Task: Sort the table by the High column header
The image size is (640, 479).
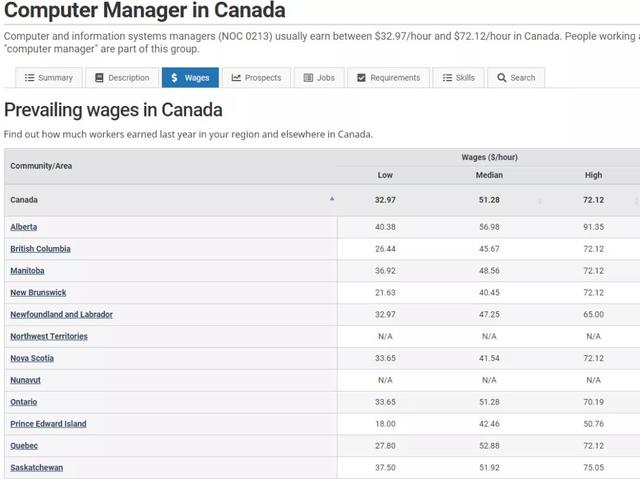Action: (593, 175)
